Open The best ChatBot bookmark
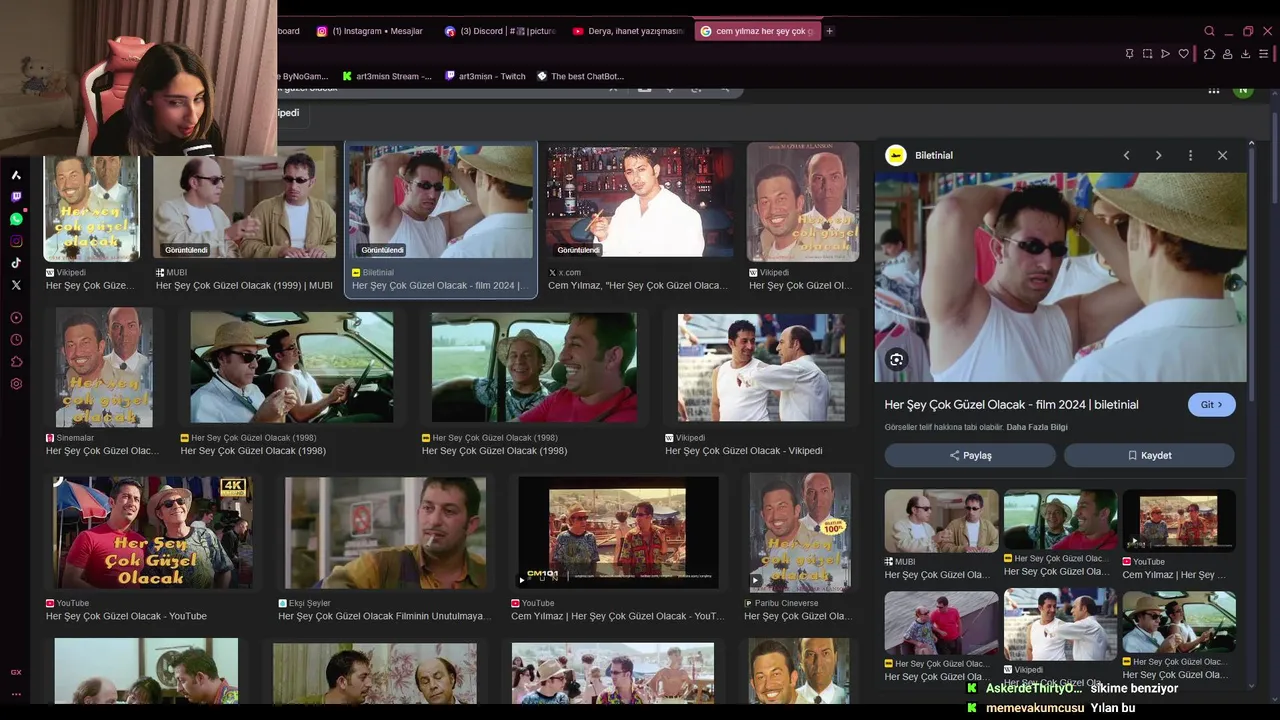1280x720 pixels. tap(580, 76)
